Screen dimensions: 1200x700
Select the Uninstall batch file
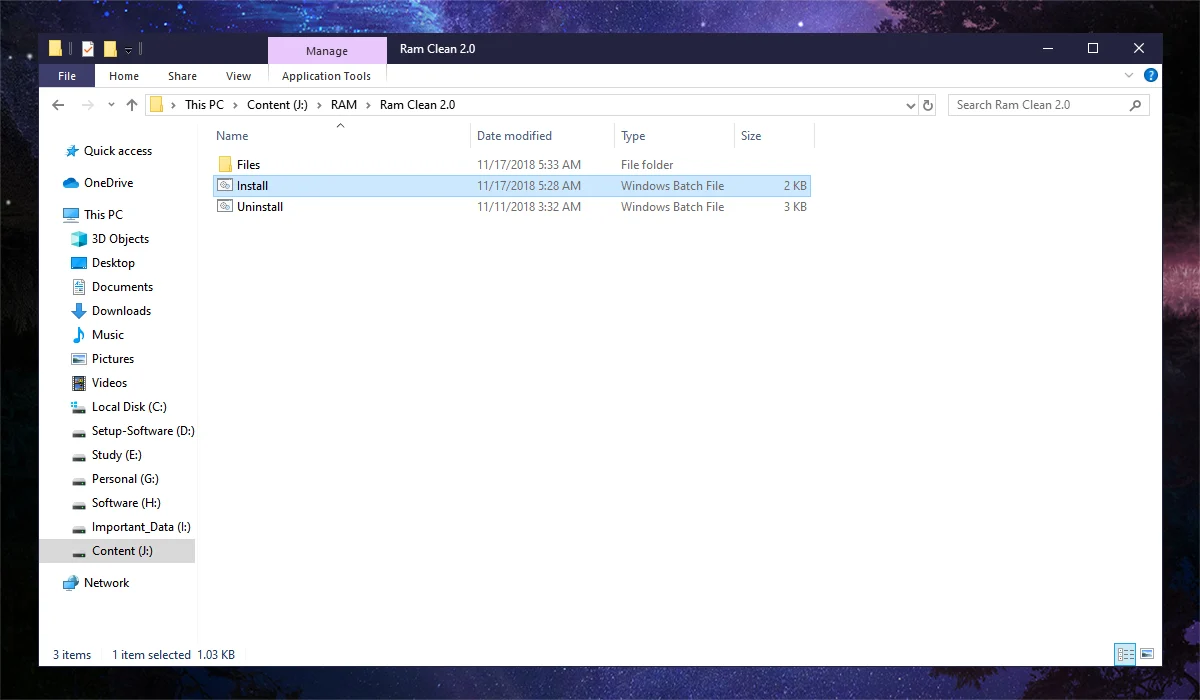coord(260,207)
